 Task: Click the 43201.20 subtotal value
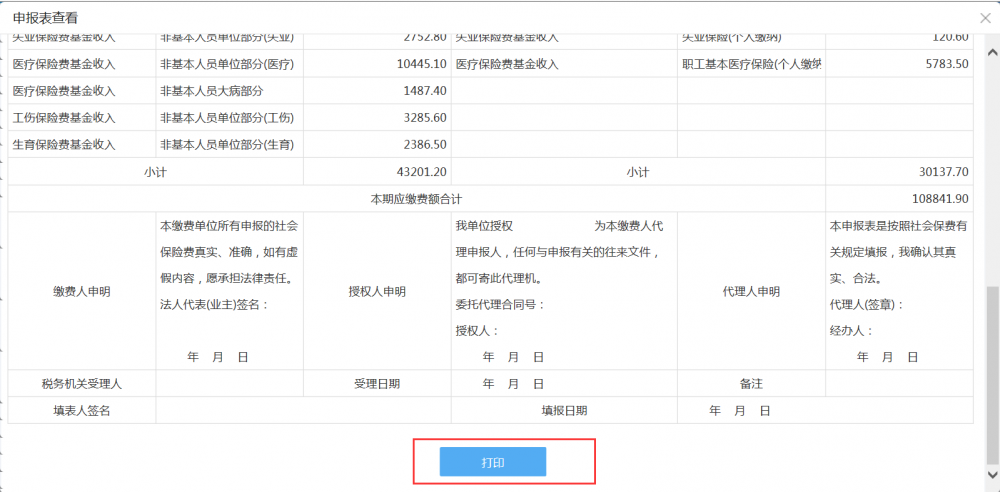(421, 172)
